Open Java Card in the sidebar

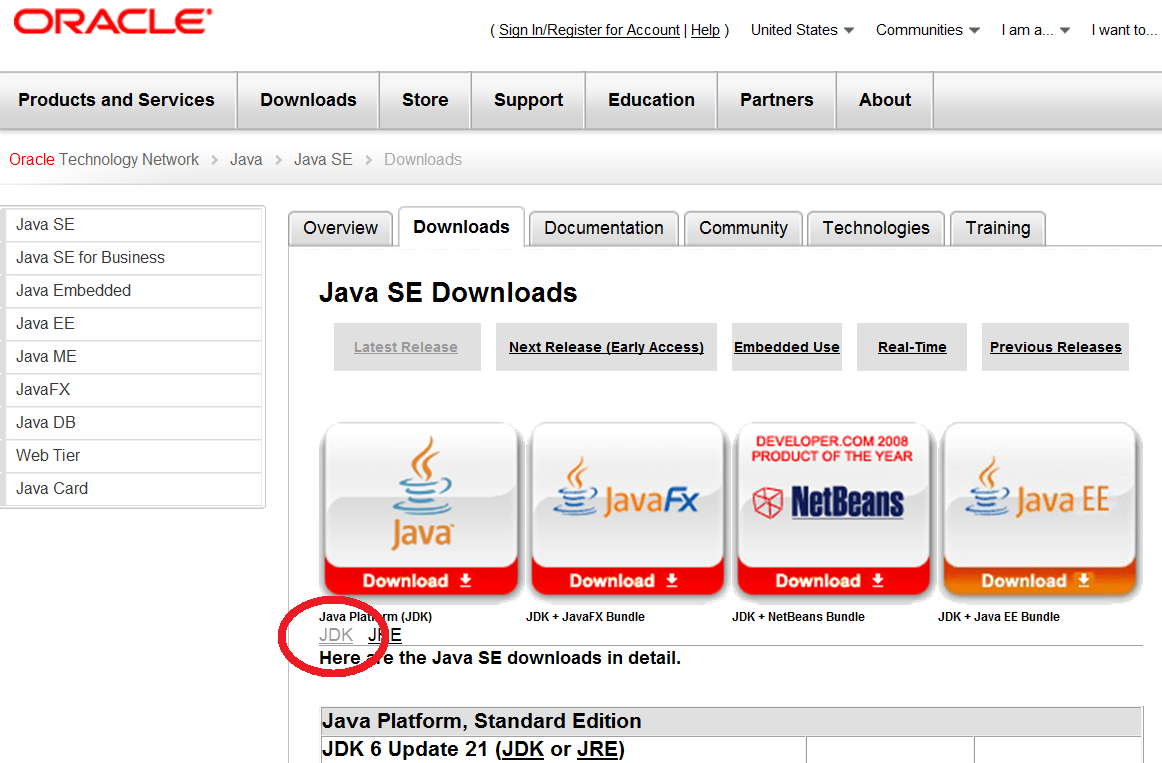pyautogui.click(x=133, y=488)
